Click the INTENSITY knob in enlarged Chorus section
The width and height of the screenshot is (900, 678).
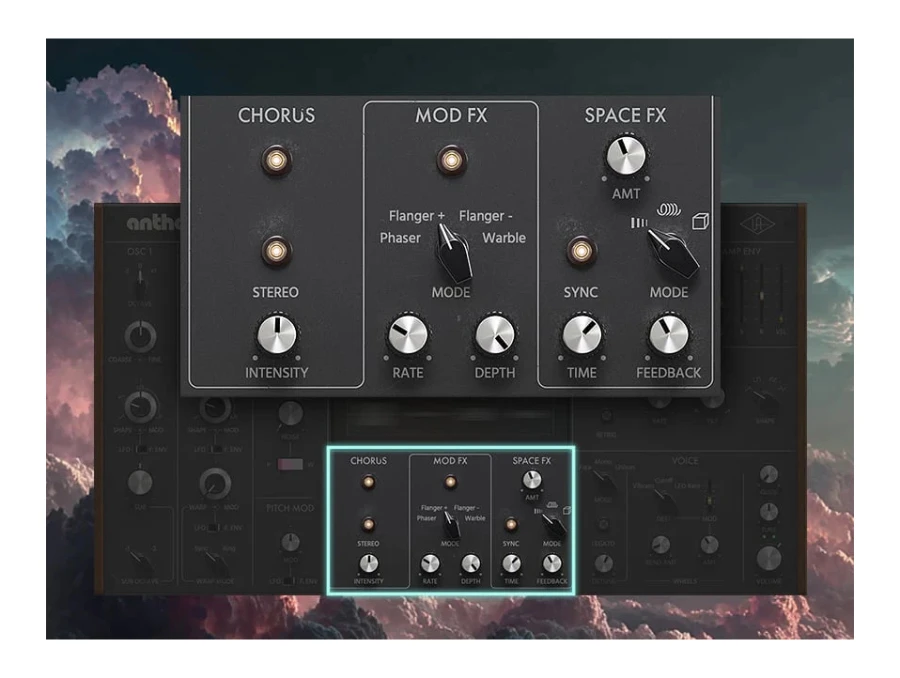(277, 334)
